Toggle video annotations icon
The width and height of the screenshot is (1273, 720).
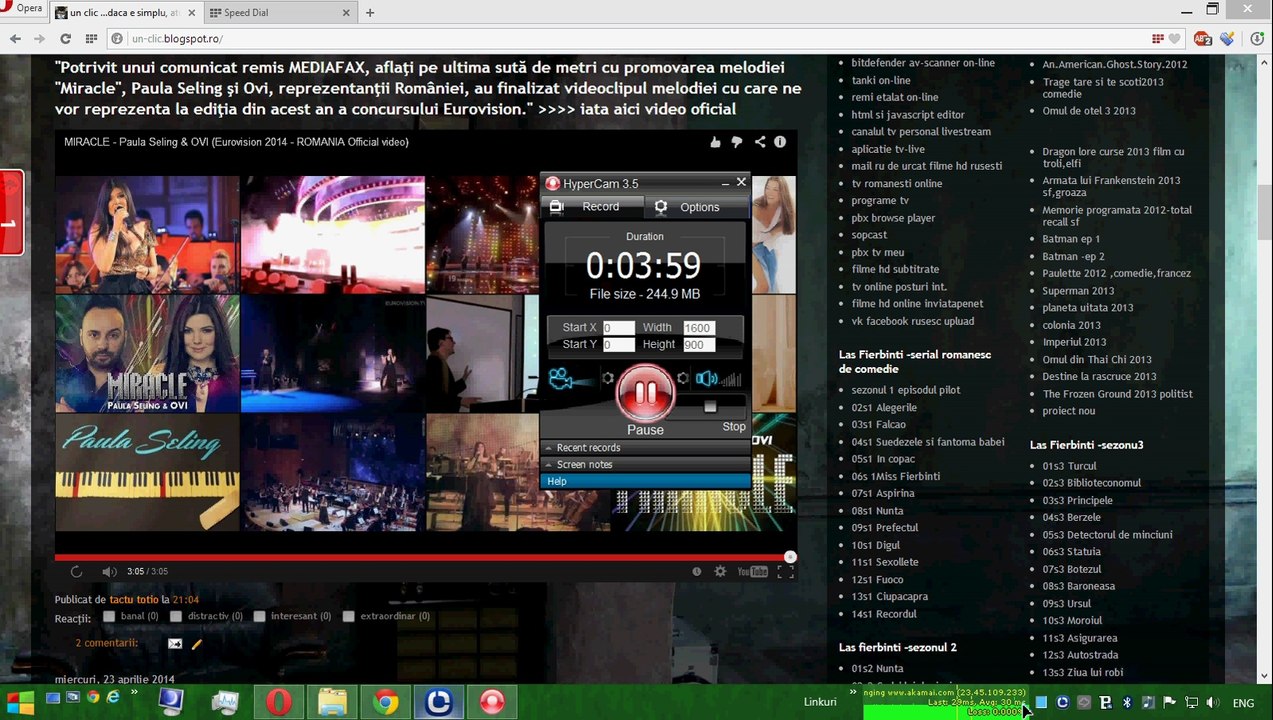tap(697, 572)
